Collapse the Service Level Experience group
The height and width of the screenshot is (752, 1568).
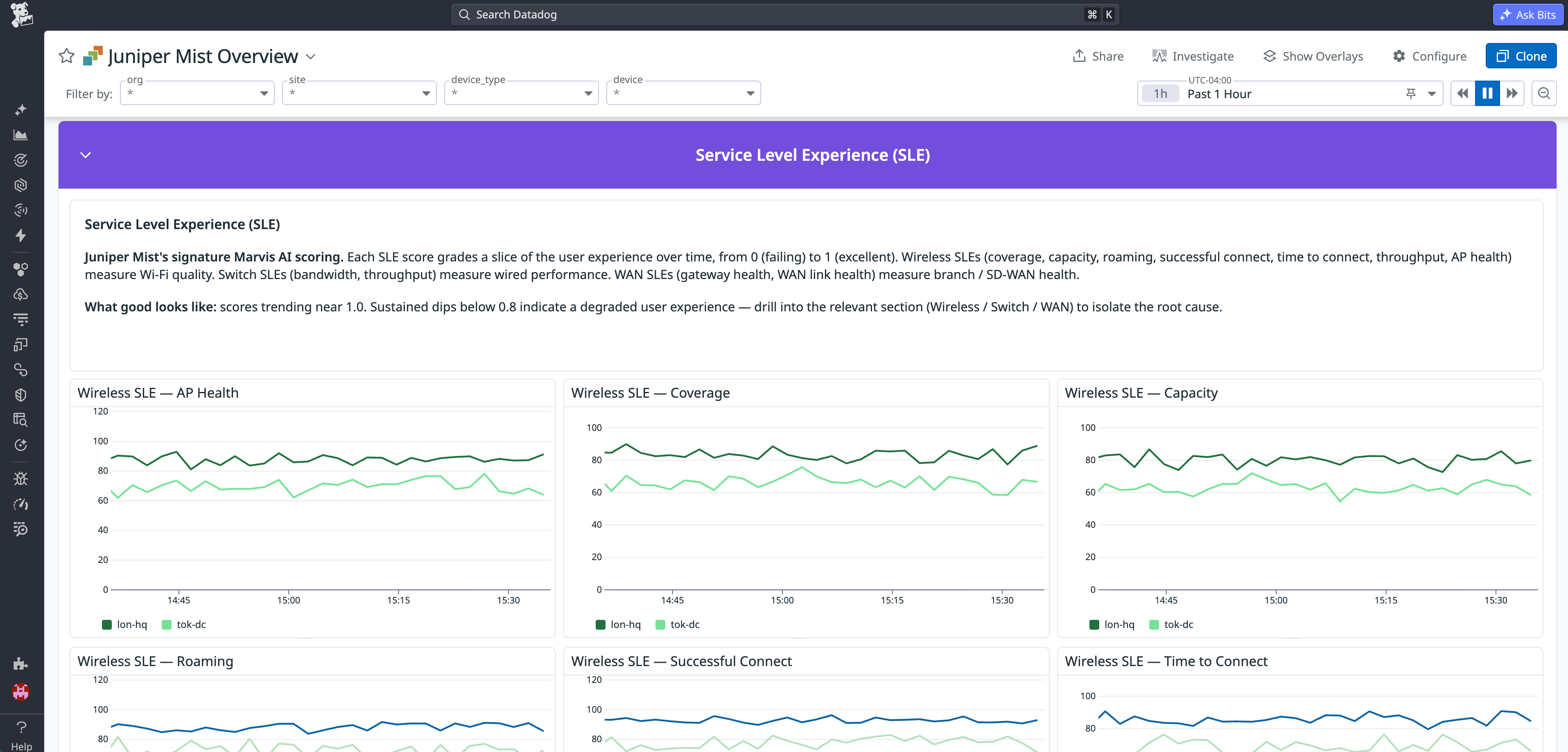pos(86,155)
